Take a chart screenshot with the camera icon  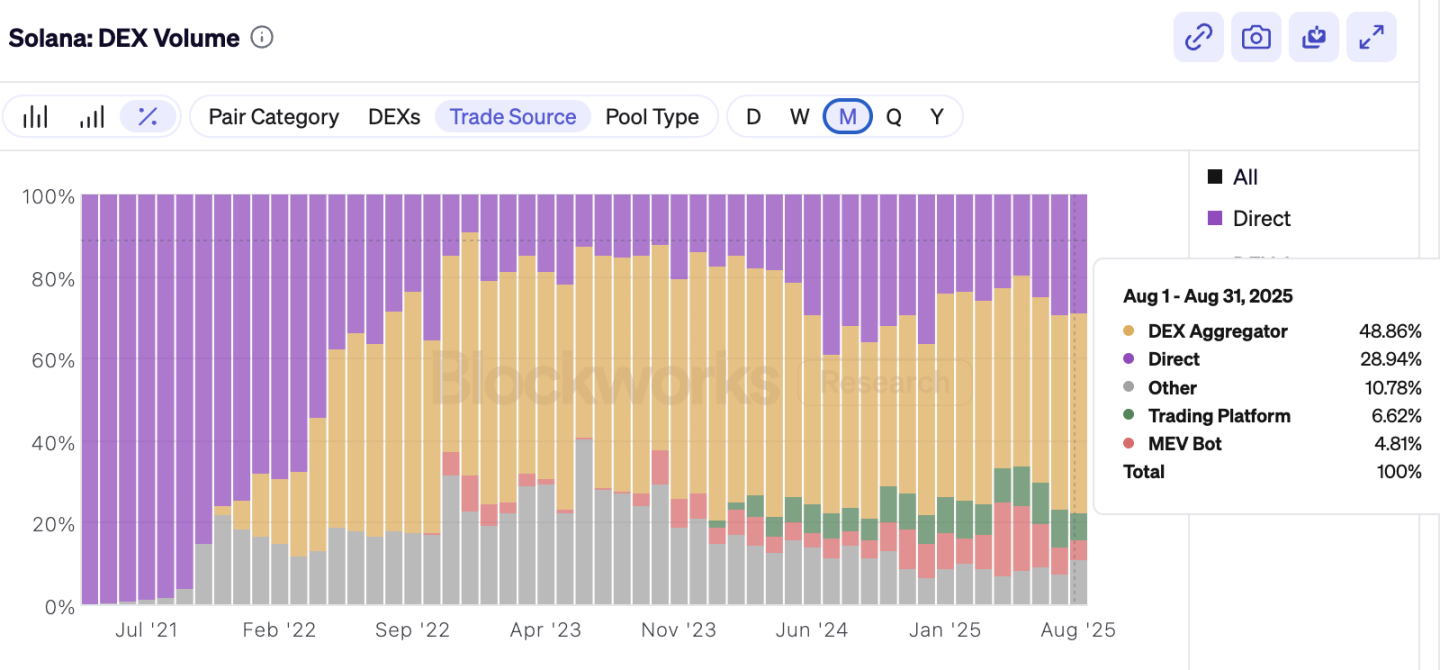pos(1256,38)
